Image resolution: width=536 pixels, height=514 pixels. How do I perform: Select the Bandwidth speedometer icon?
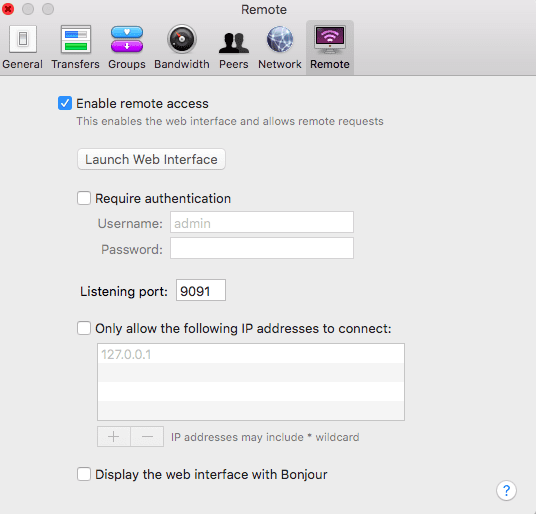[x=182, y=39]
